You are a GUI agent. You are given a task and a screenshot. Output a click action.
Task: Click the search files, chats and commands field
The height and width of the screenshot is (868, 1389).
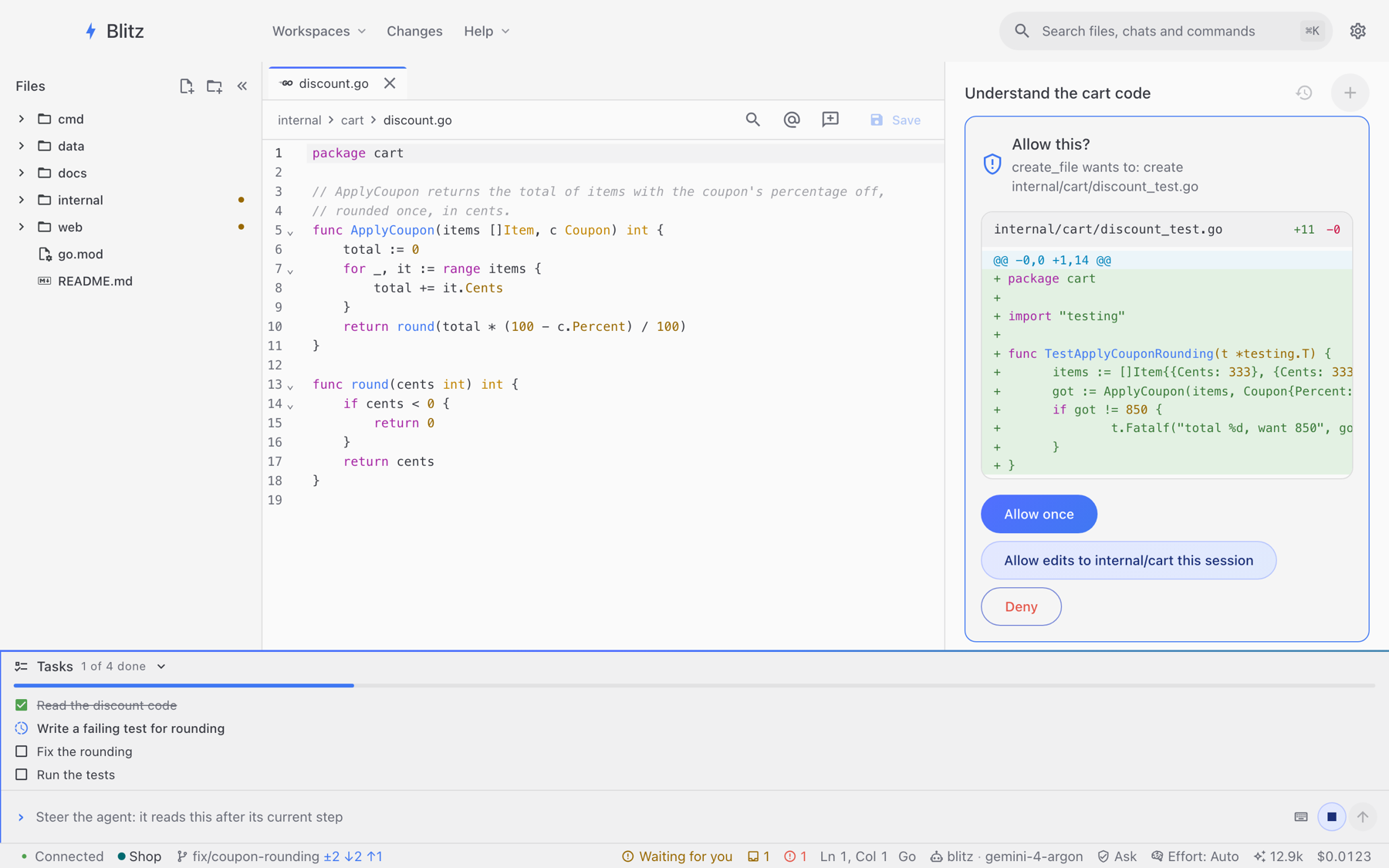click(x=1165, y=31)
